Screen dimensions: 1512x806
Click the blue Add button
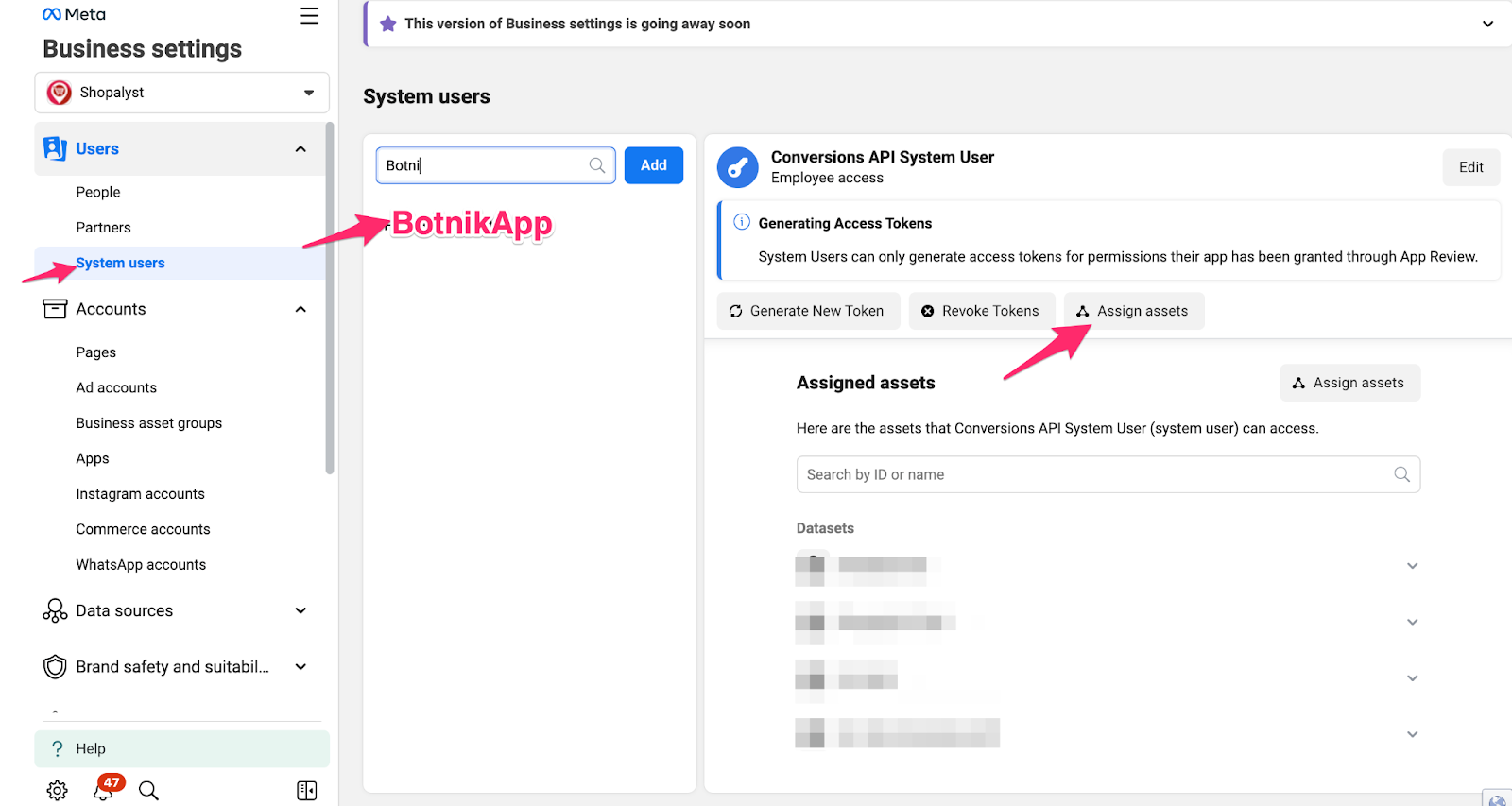(x=654, y=165)
